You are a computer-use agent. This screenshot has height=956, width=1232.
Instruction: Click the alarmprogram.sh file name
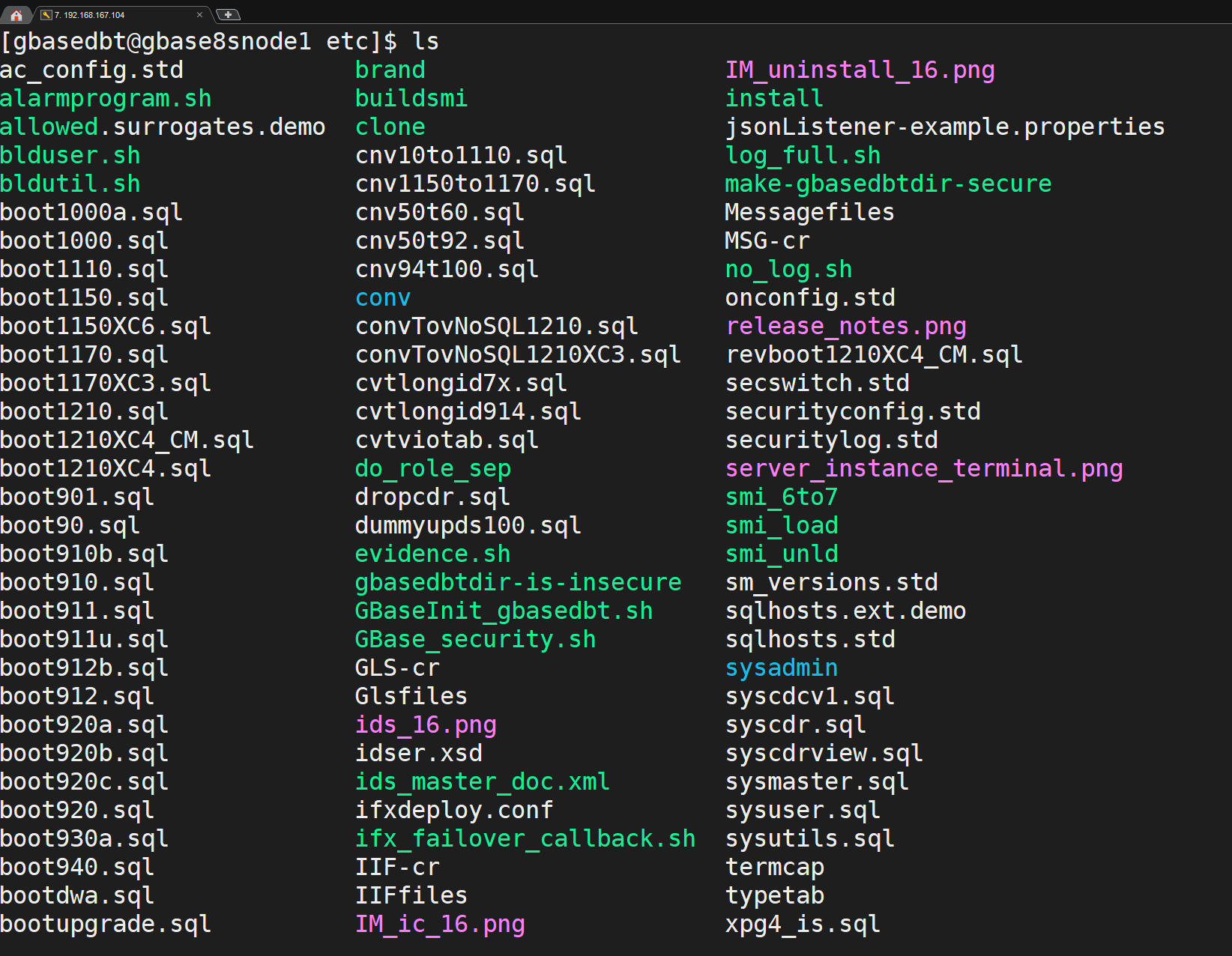pyautogui.click(x=106, y=99)
